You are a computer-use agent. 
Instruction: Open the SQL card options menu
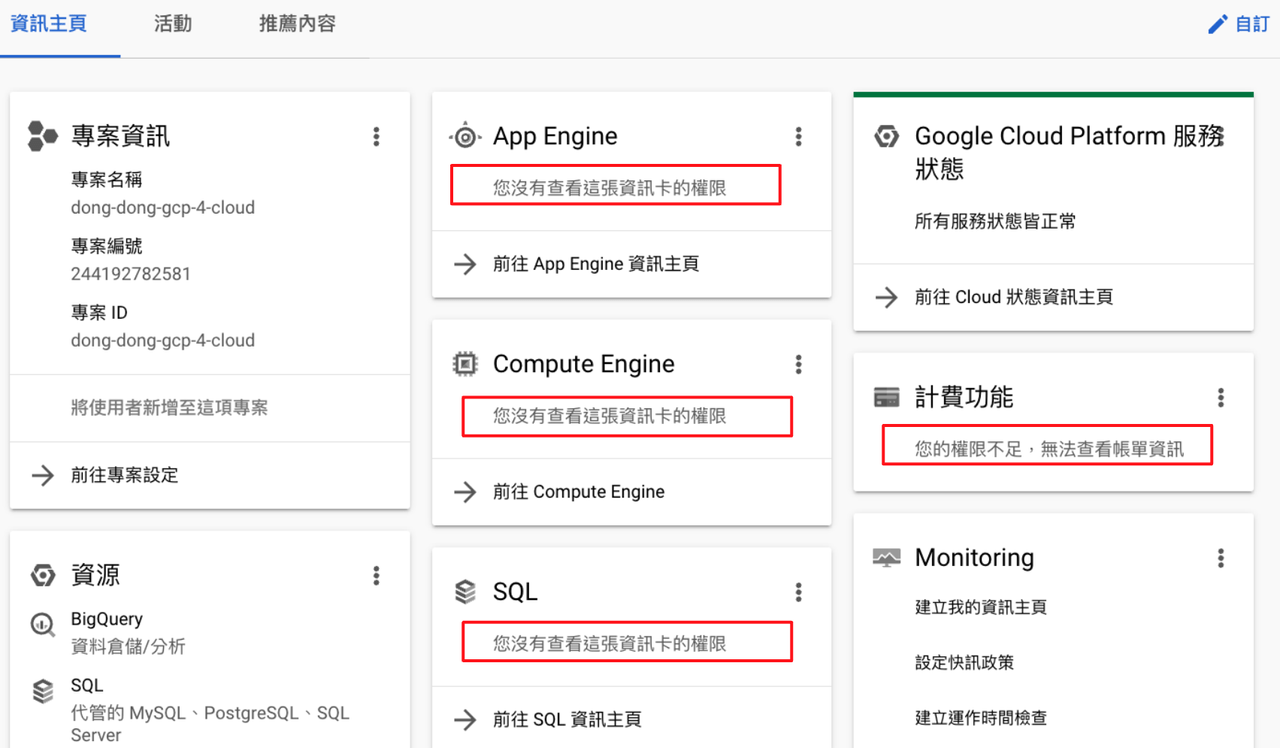pos(798,592)
